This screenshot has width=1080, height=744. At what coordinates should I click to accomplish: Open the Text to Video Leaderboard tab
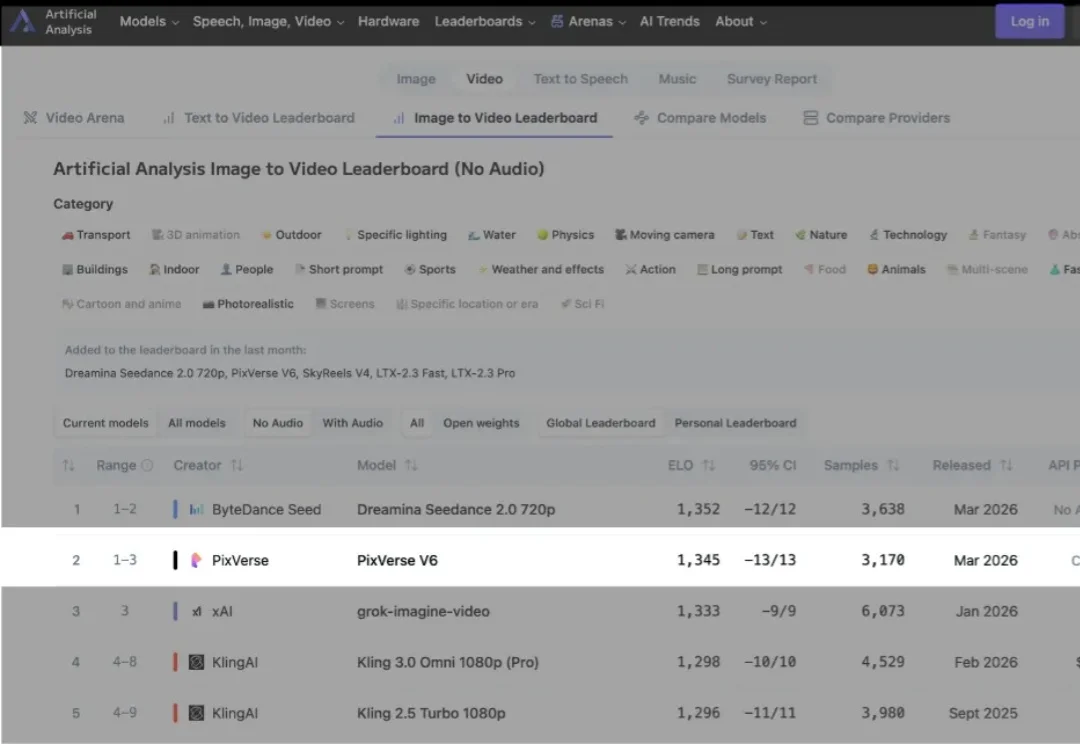click(x=269, y=117)
